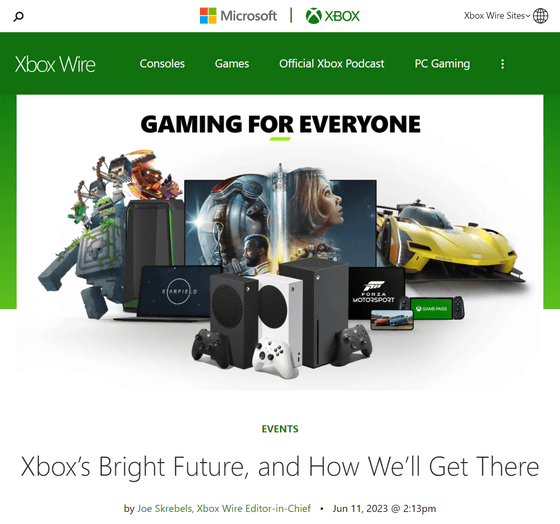Open the Consoles menu item
560x524 pixels.
point(162,64)
